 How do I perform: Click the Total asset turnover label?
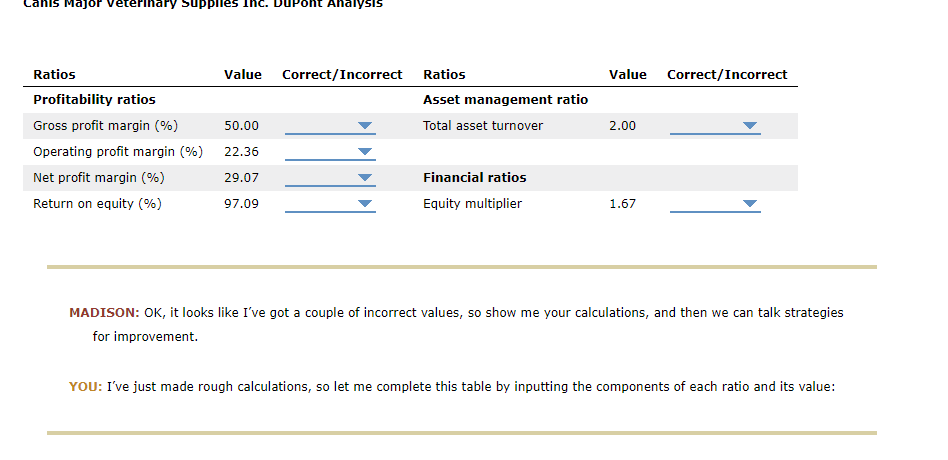pyautogui.click(x=483, y=126)
